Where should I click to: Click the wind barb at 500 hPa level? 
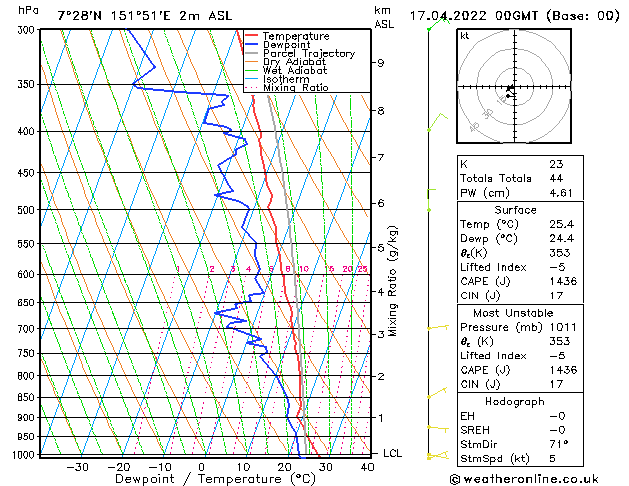[431, 200]
